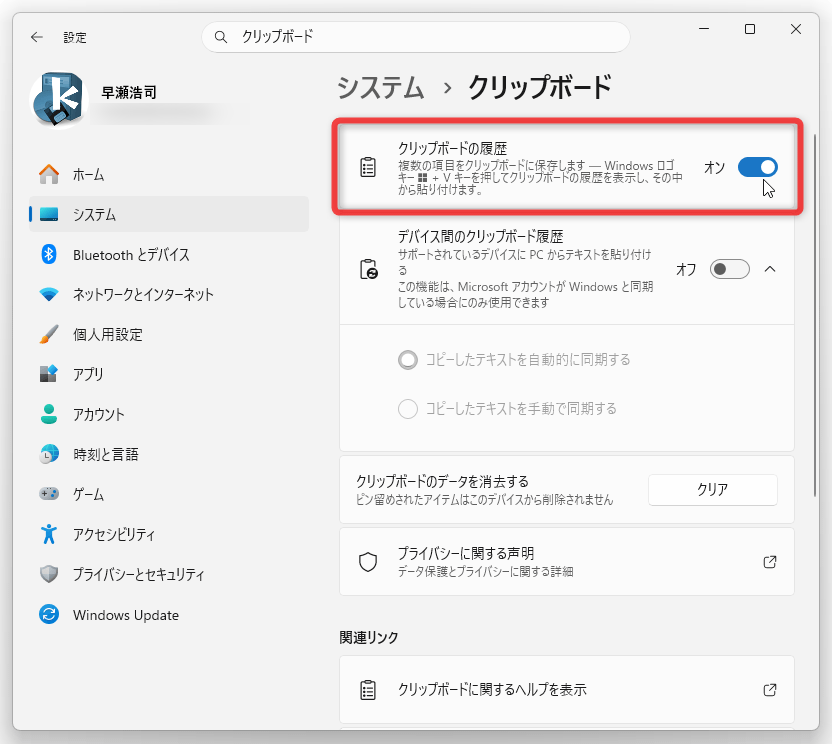Minimize the settings window
Image resolution: width=832 pixels, height=744 pixels.
click(704, 29)
